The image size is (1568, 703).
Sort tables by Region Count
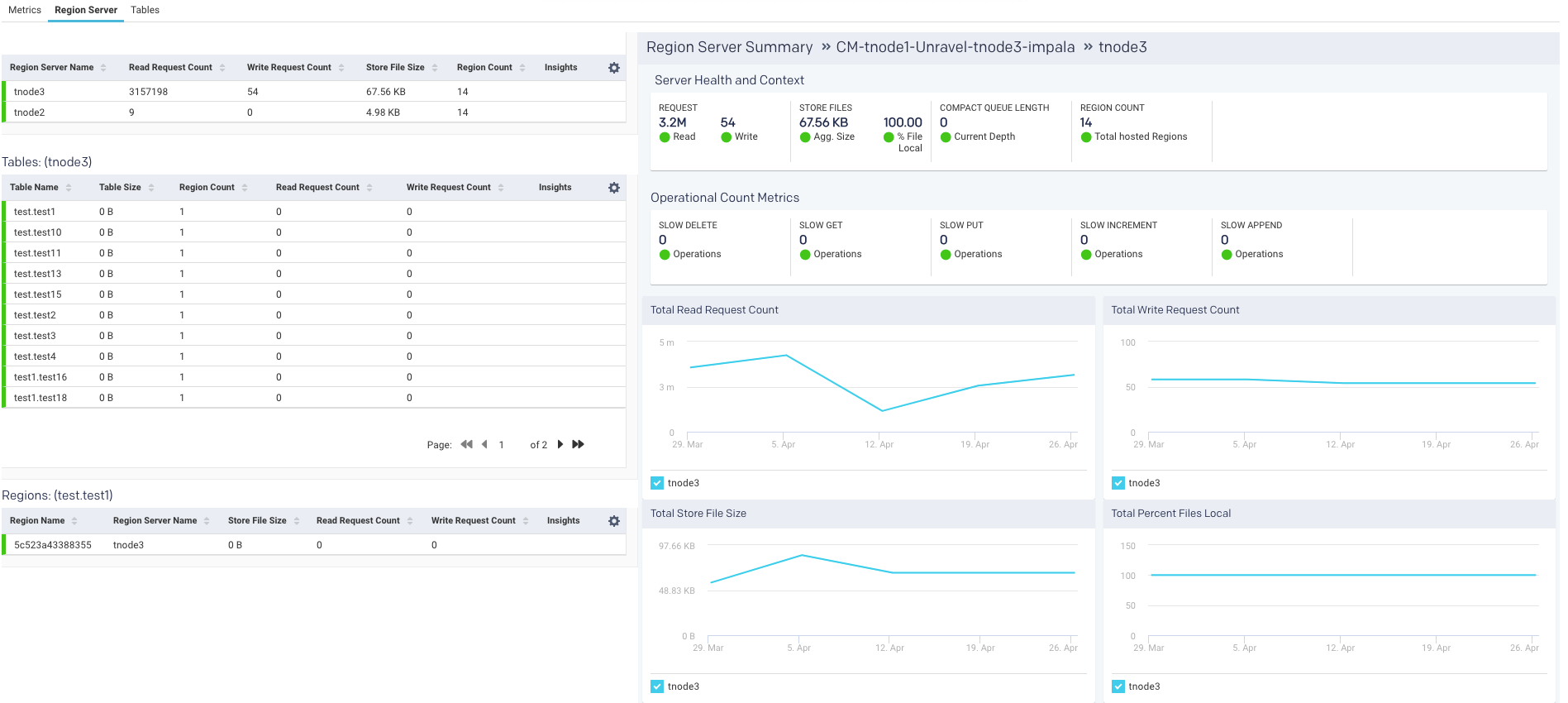point(245,188)
